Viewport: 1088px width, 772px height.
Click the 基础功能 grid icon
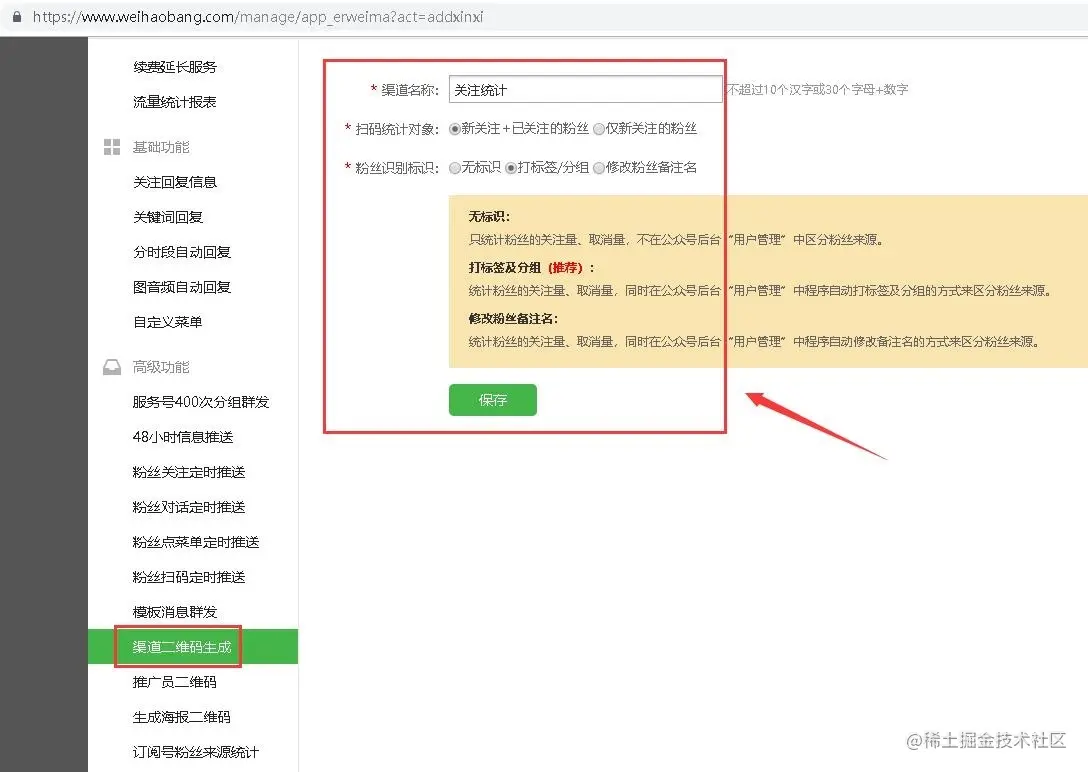click(112, 146)
